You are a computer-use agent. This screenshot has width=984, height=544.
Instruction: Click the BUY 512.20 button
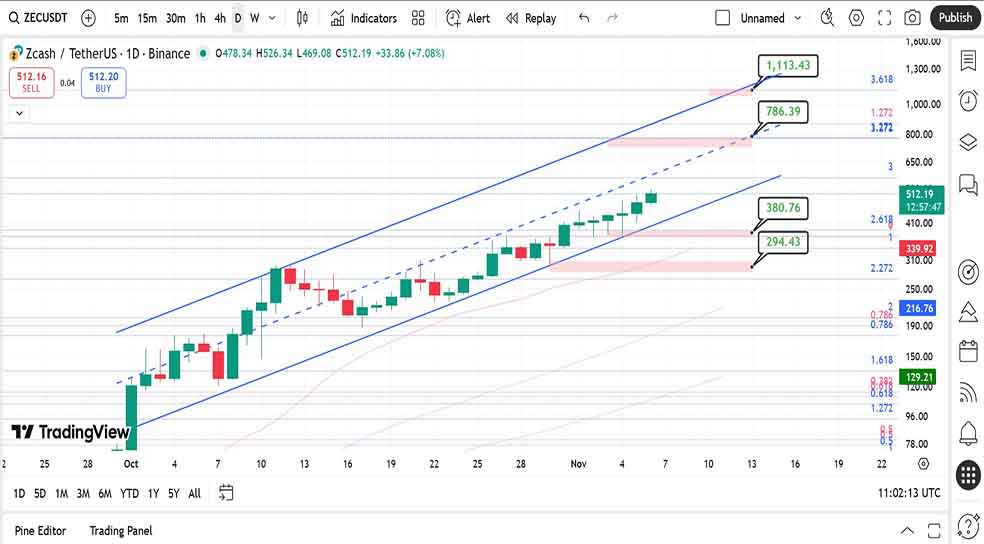click(104, 82)
